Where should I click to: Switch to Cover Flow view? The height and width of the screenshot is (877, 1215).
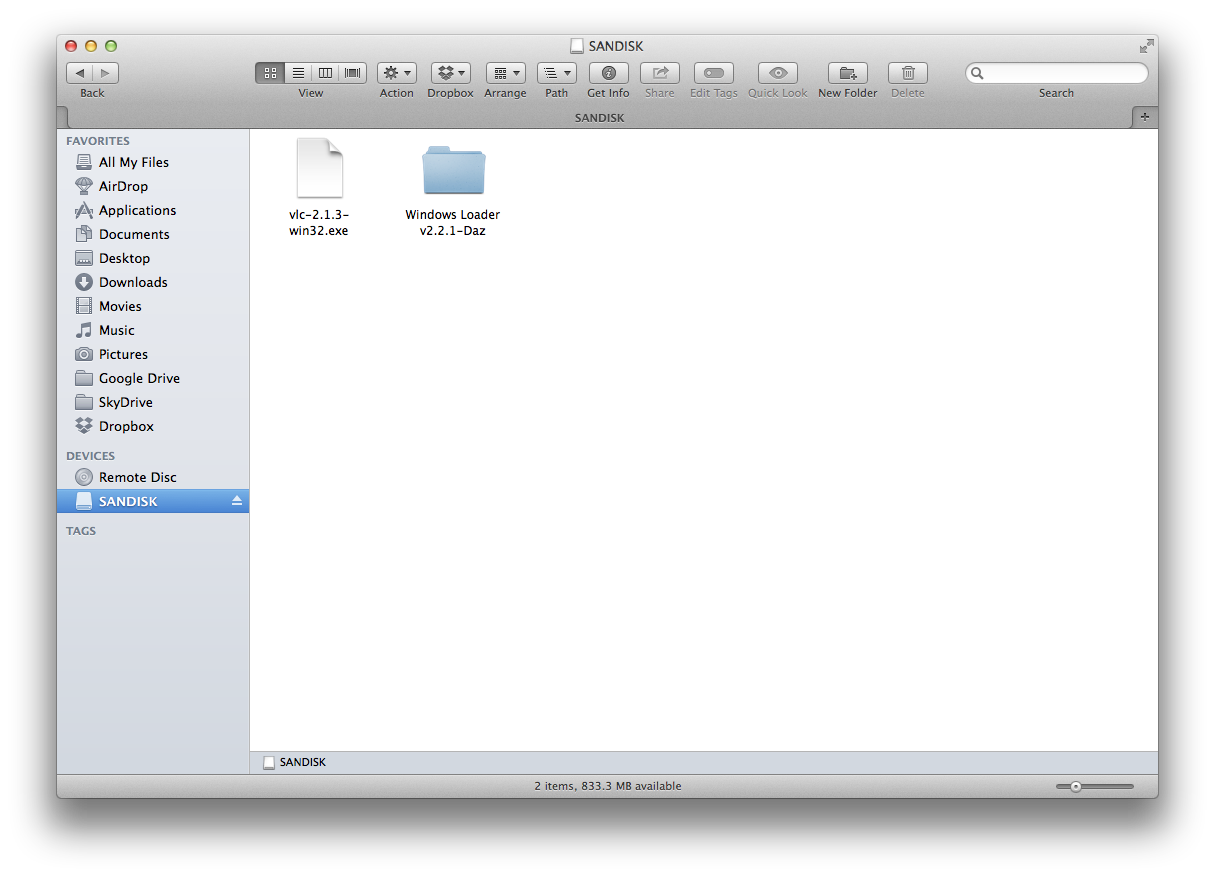tap(353, 73)
